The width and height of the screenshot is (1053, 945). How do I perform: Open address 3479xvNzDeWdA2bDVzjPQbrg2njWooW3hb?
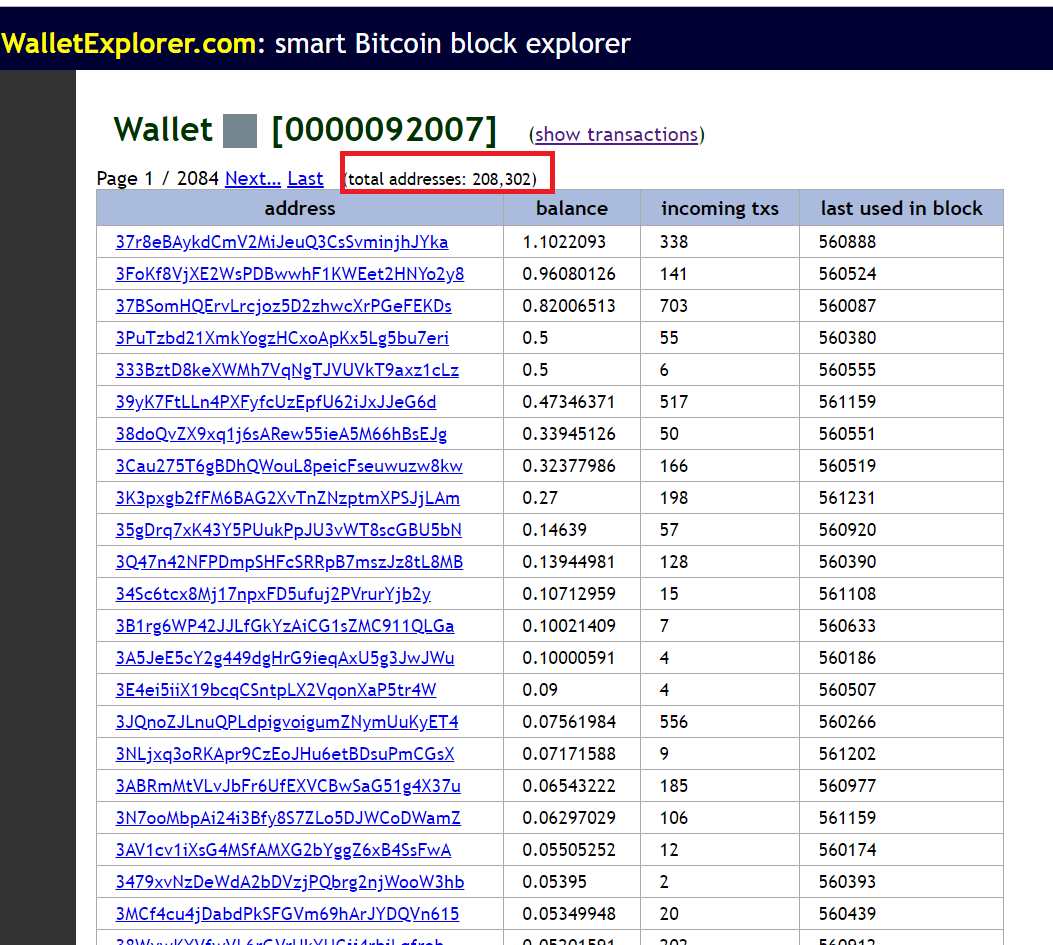coord(290,883)
